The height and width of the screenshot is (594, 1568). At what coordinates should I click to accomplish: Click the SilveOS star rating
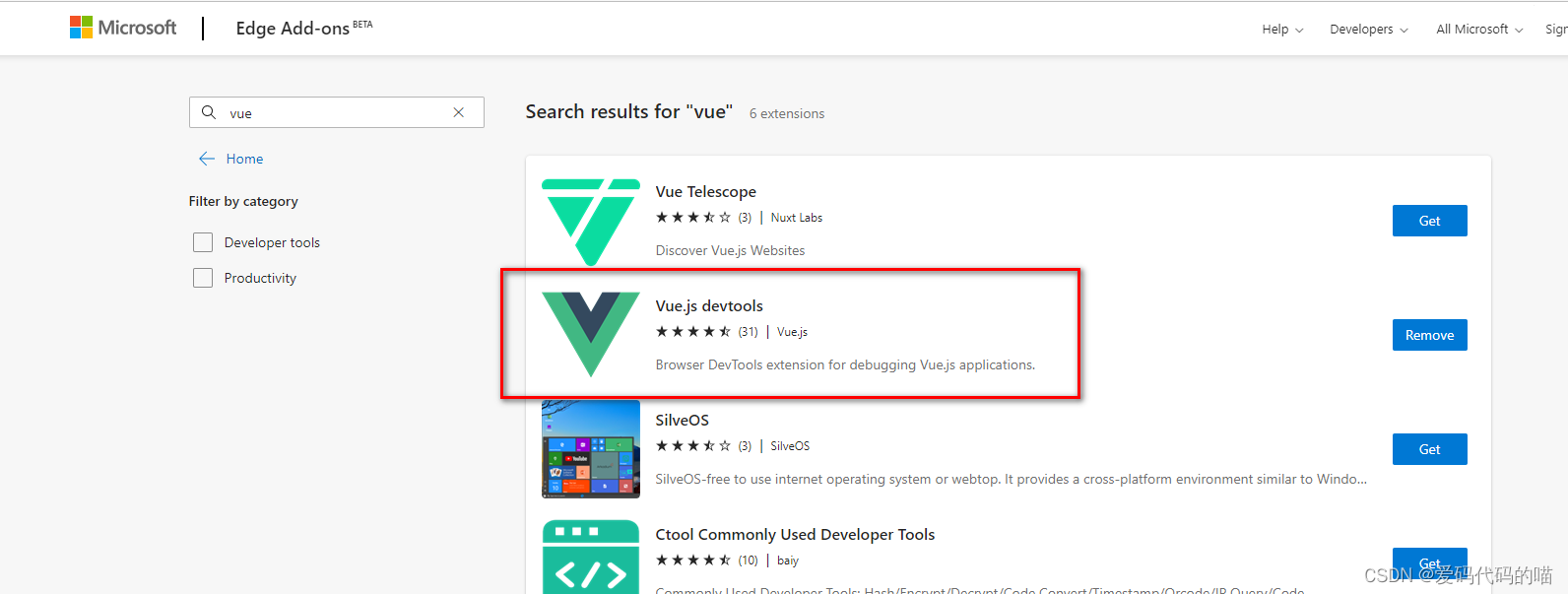(x=693, y=446)
